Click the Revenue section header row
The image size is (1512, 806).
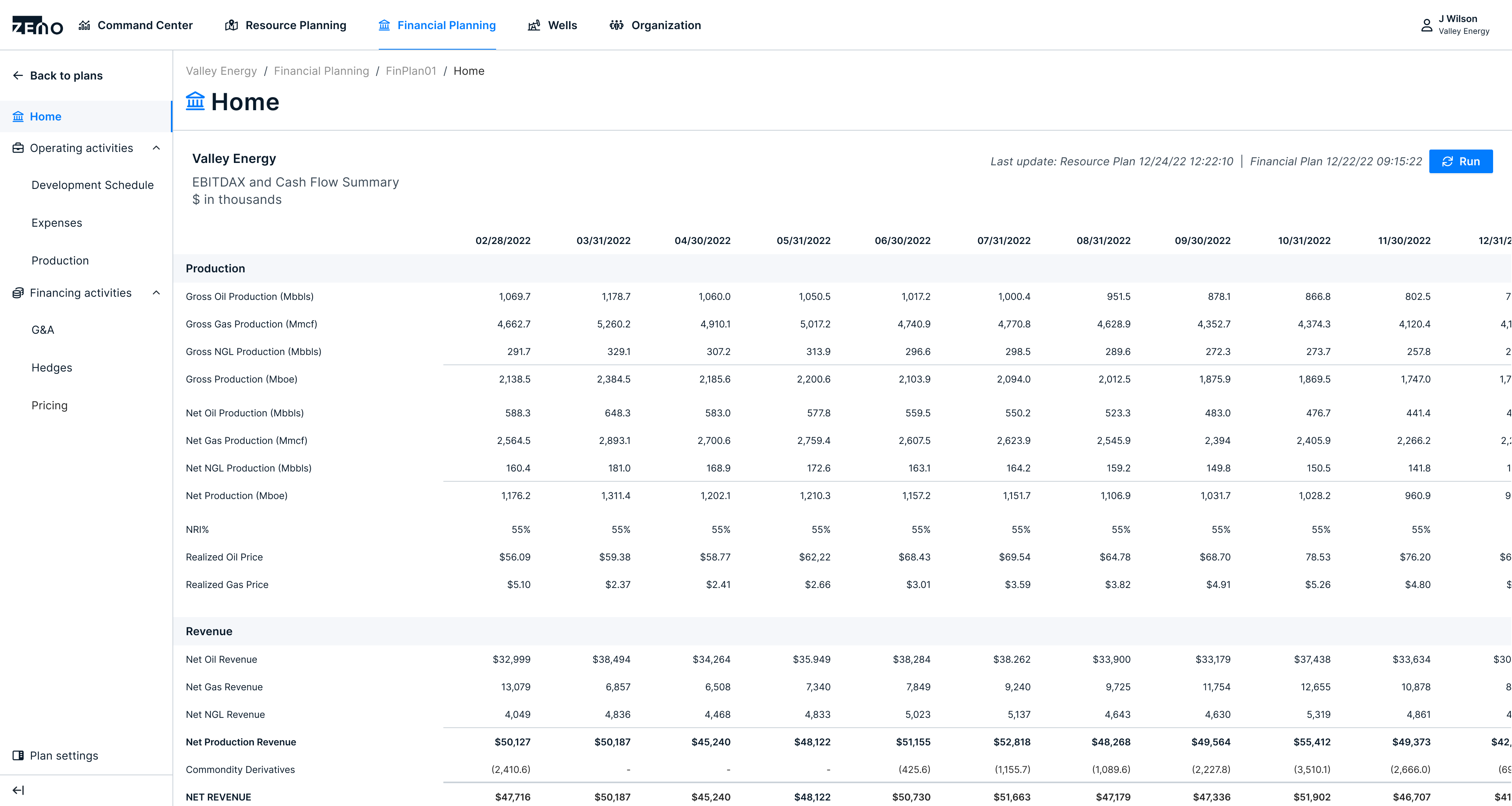coord(842,631)
